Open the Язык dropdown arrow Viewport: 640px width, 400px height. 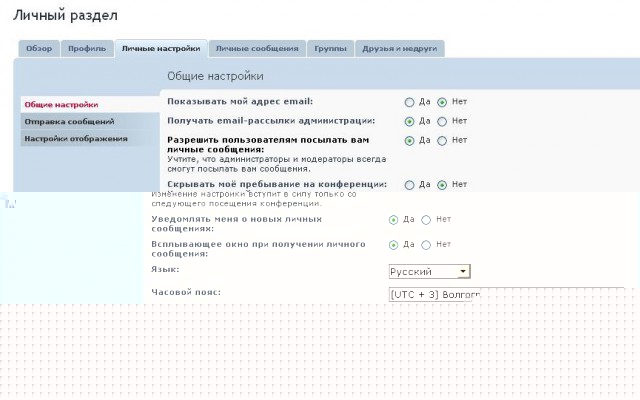click(463, 271)
